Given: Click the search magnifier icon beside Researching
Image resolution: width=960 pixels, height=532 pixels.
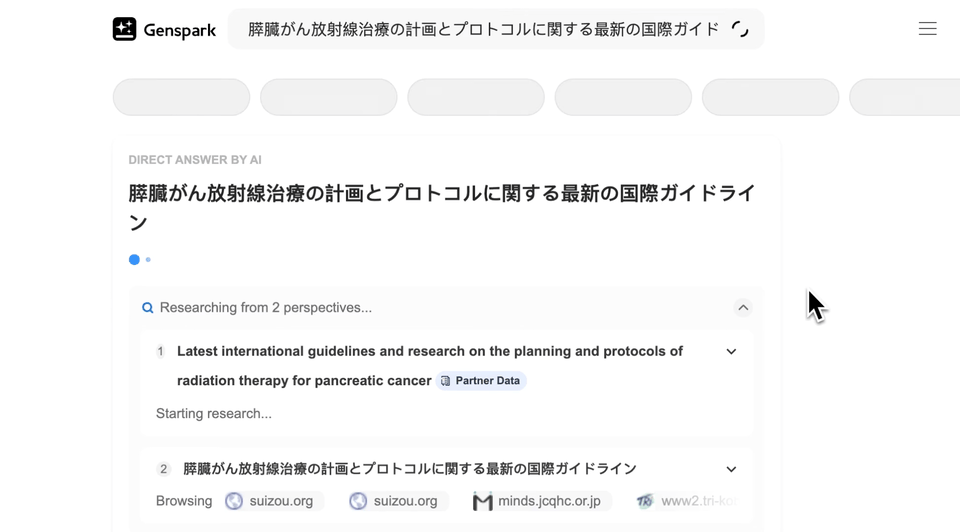Looking at the screenshot, I should click(148, 308).
